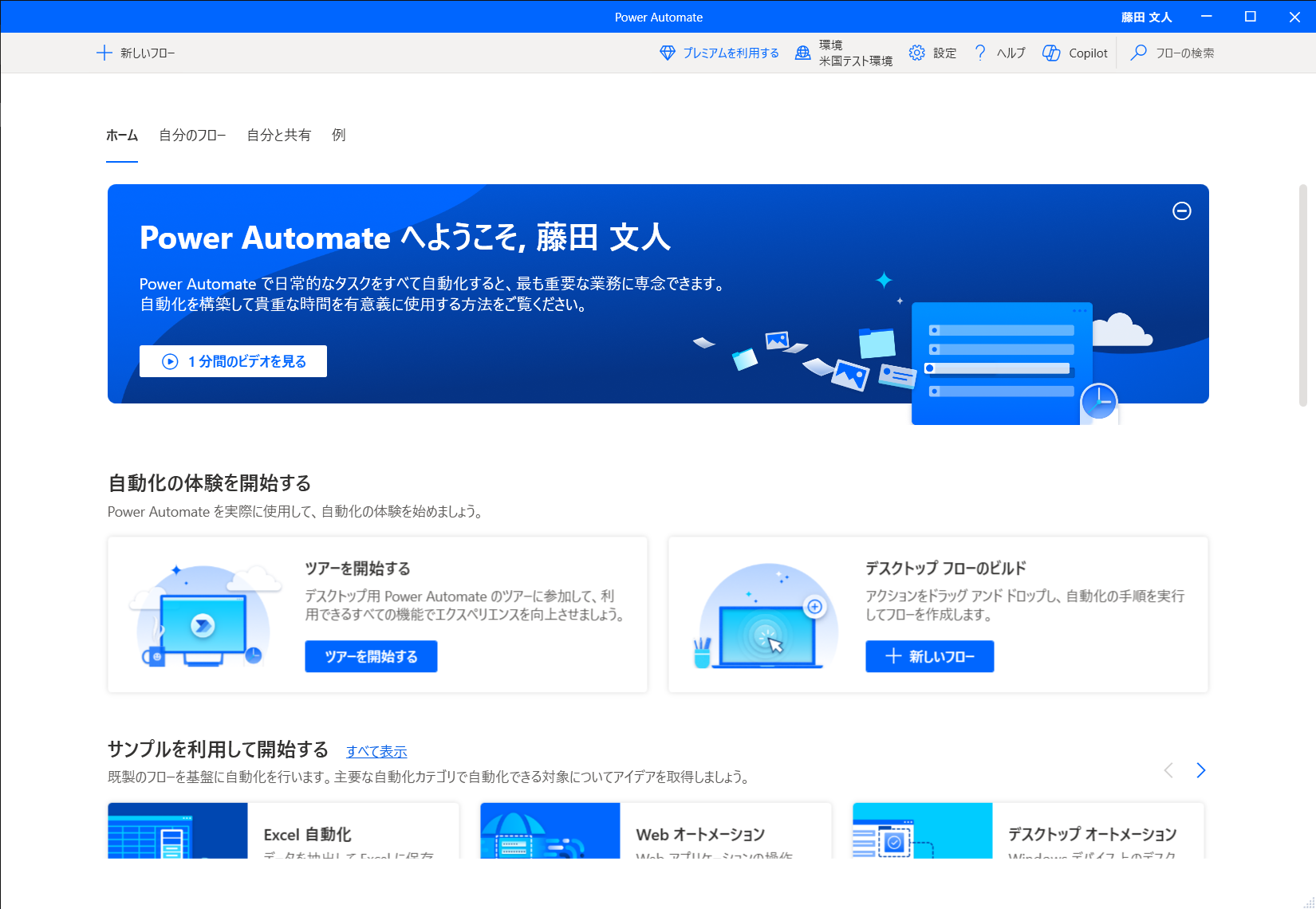Click the right carousel arrow for samples
1316x909 pixels.
pyautogui.click(x=1201, y=770)
